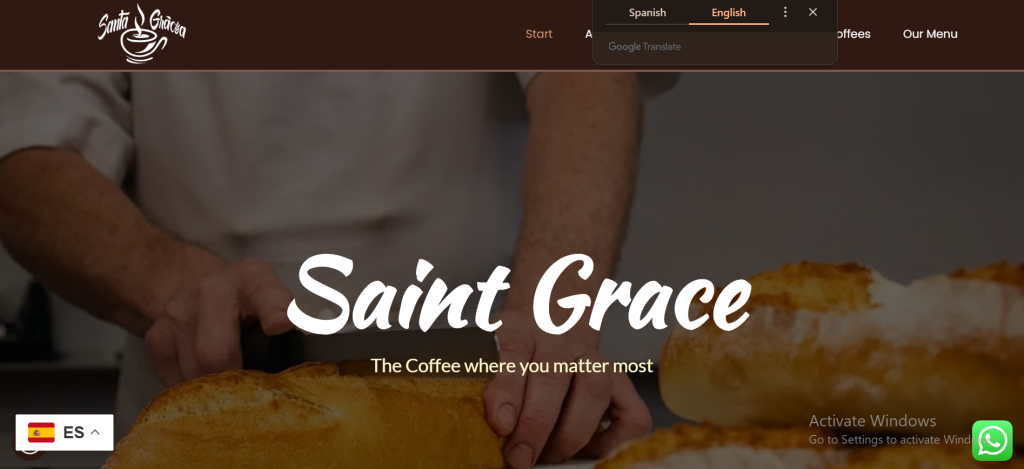Click the hidden nav item starting with A
This screenshot has width=1024, height=469.
(x=588, y=34)
